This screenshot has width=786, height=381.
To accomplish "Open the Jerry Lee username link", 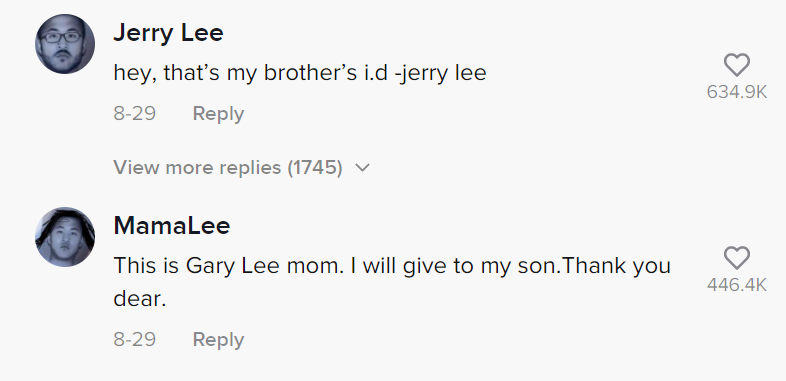I will [x=168, y=33].
